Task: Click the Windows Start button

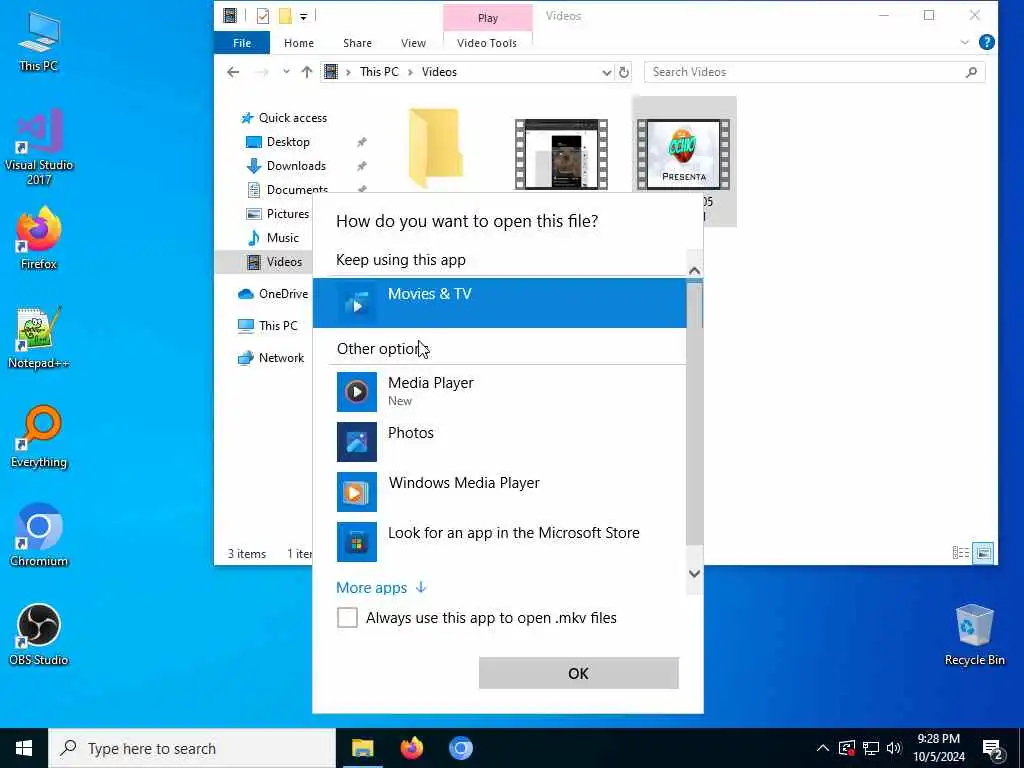Action: pos(24,748)
